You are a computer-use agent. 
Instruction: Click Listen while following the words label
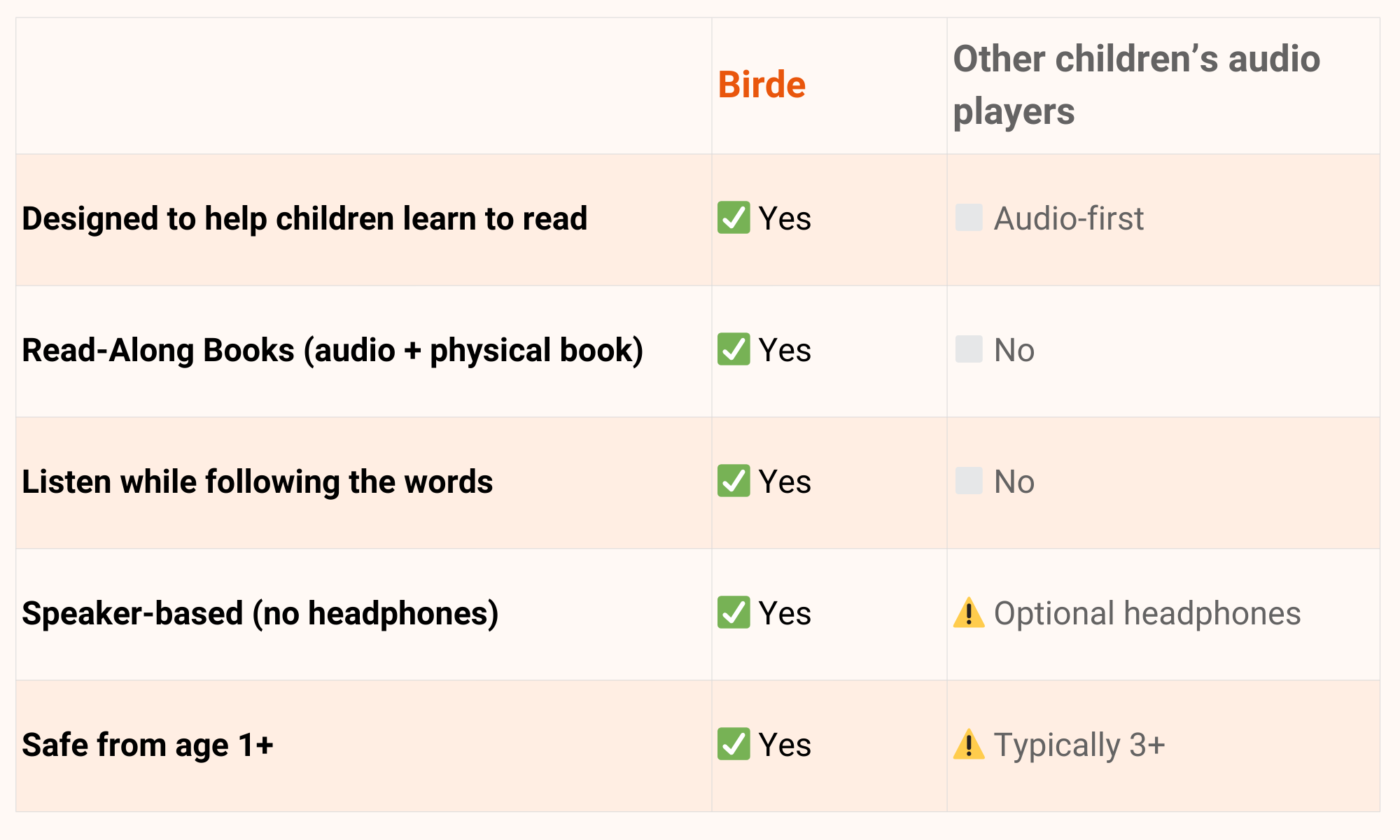pos(257,482)
